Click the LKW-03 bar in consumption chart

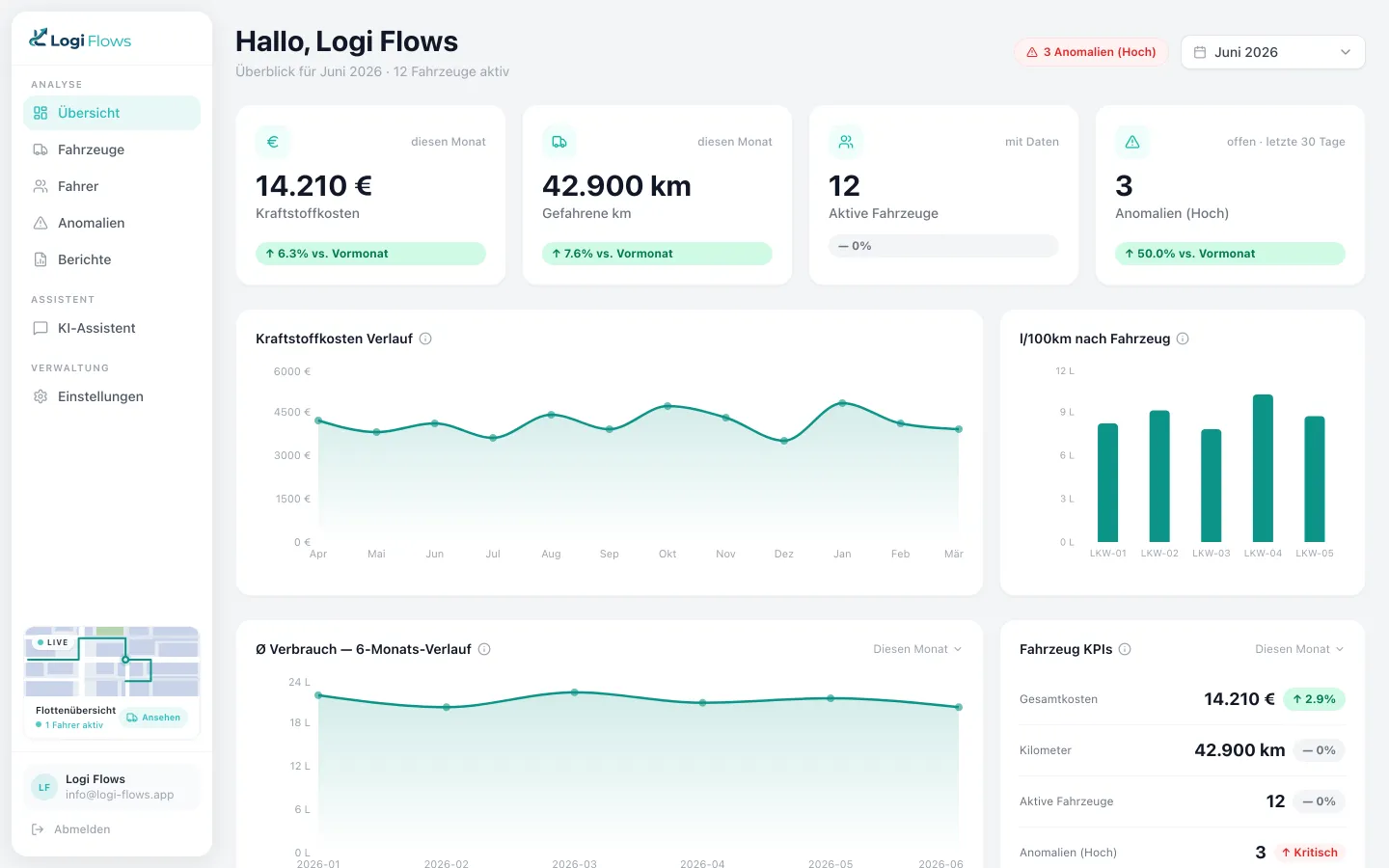coord(1212,485)
